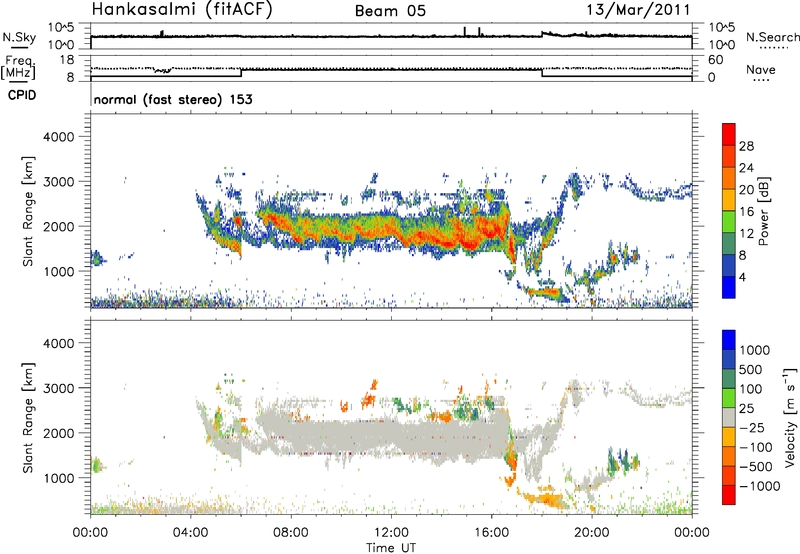Click 'Slant Range [km]' on the velocity panel

click(x=28, y=417)
